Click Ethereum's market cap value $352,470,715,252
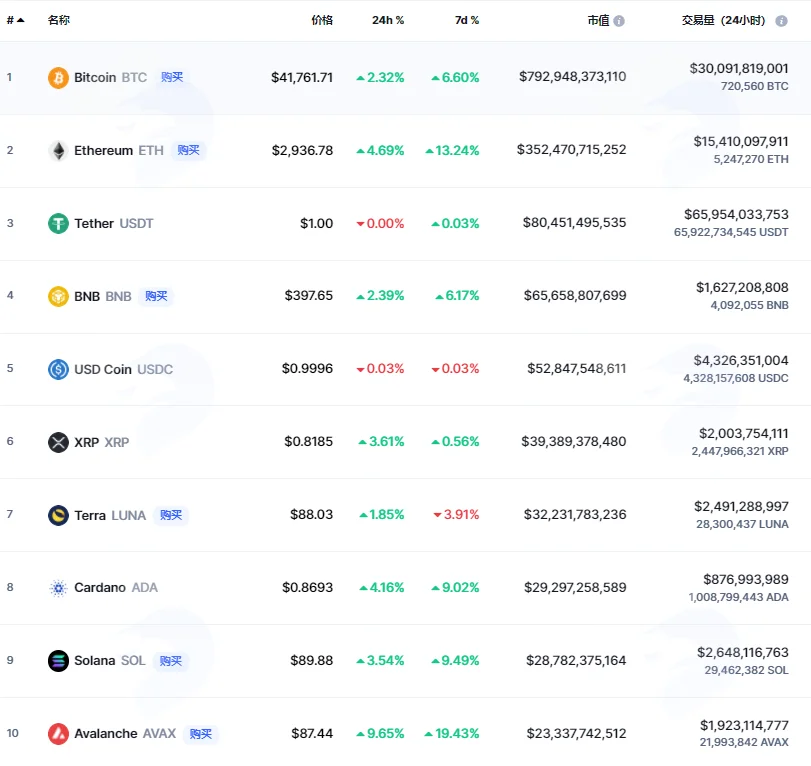 572,149
